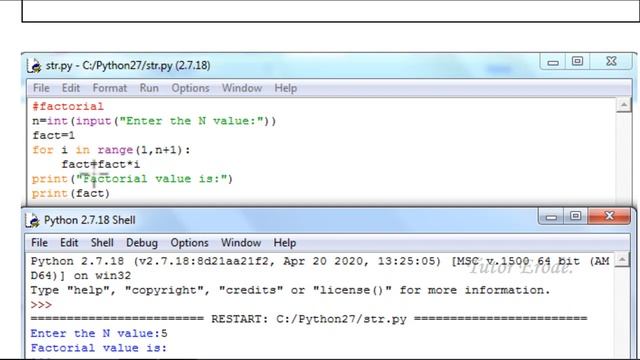
Task: Open Edit menu in str.py editor window
Action: tap(71, 88)
